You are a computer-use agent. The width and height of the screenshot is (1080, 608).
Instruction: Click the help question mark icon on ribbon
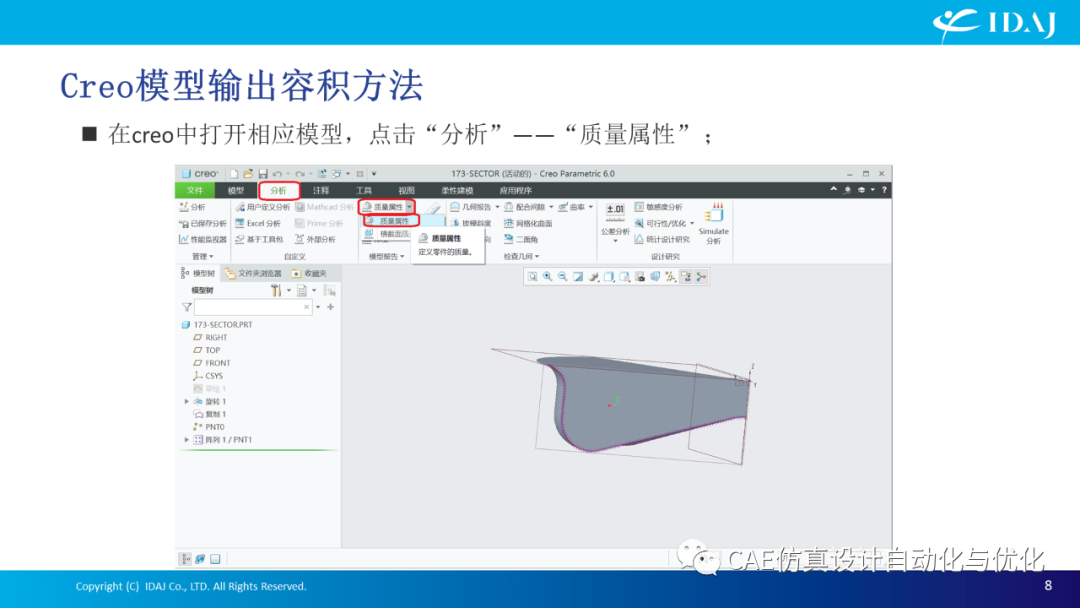coord(884,190)
